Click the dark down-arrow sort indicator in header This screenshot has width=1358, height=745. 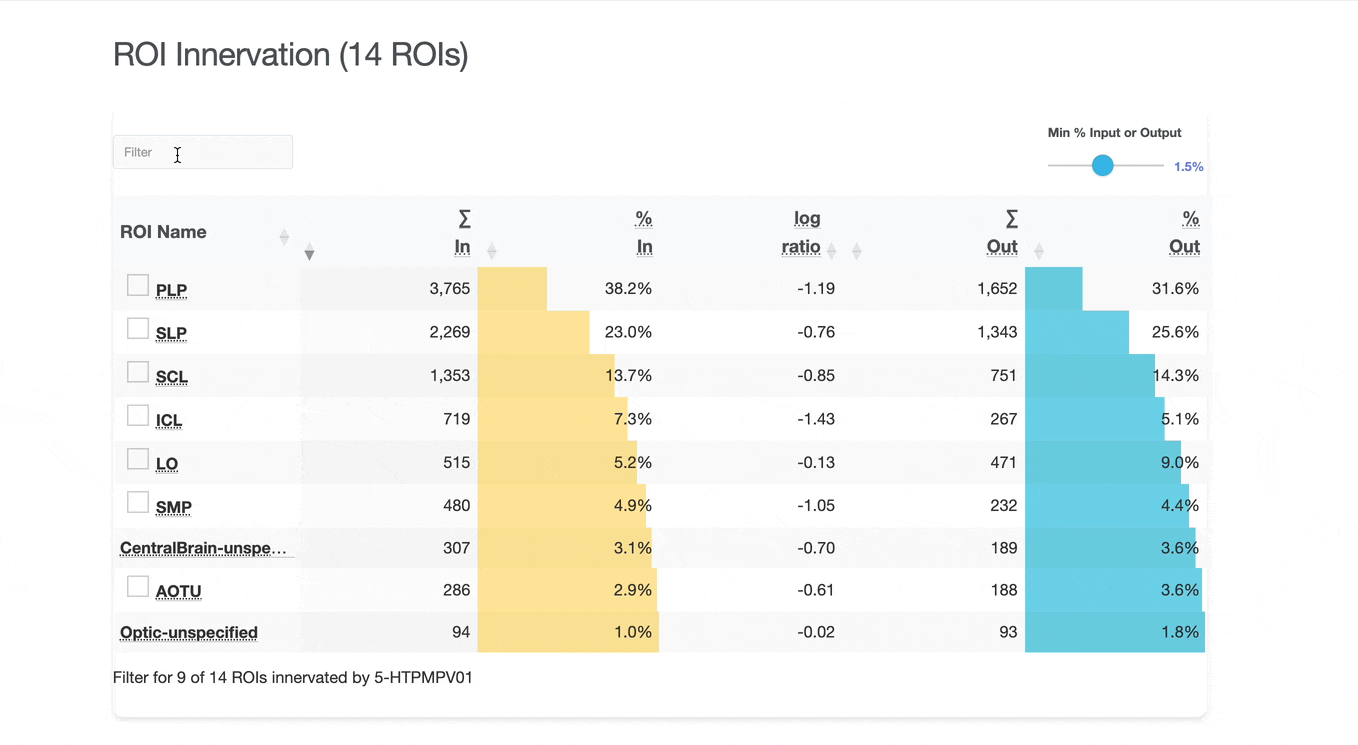(309, 253)
